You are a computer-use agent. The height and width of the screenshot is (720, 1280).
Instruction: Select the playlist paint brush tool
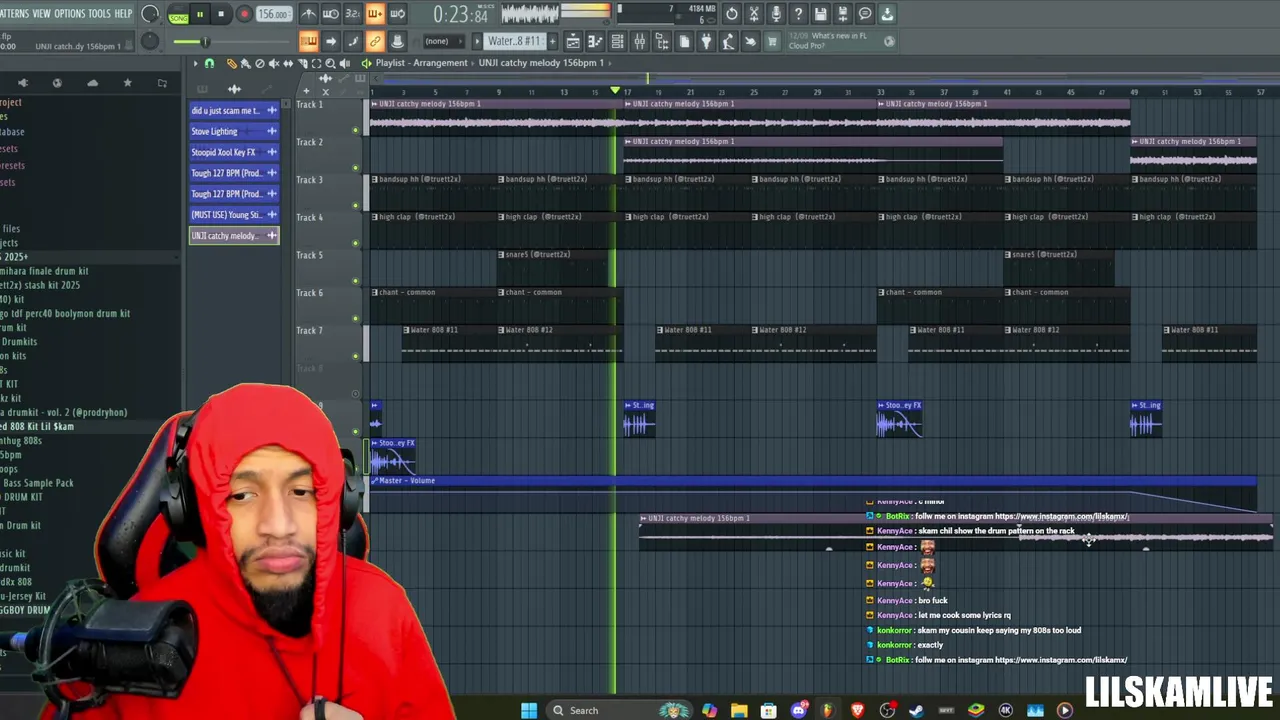pos(246,63)
